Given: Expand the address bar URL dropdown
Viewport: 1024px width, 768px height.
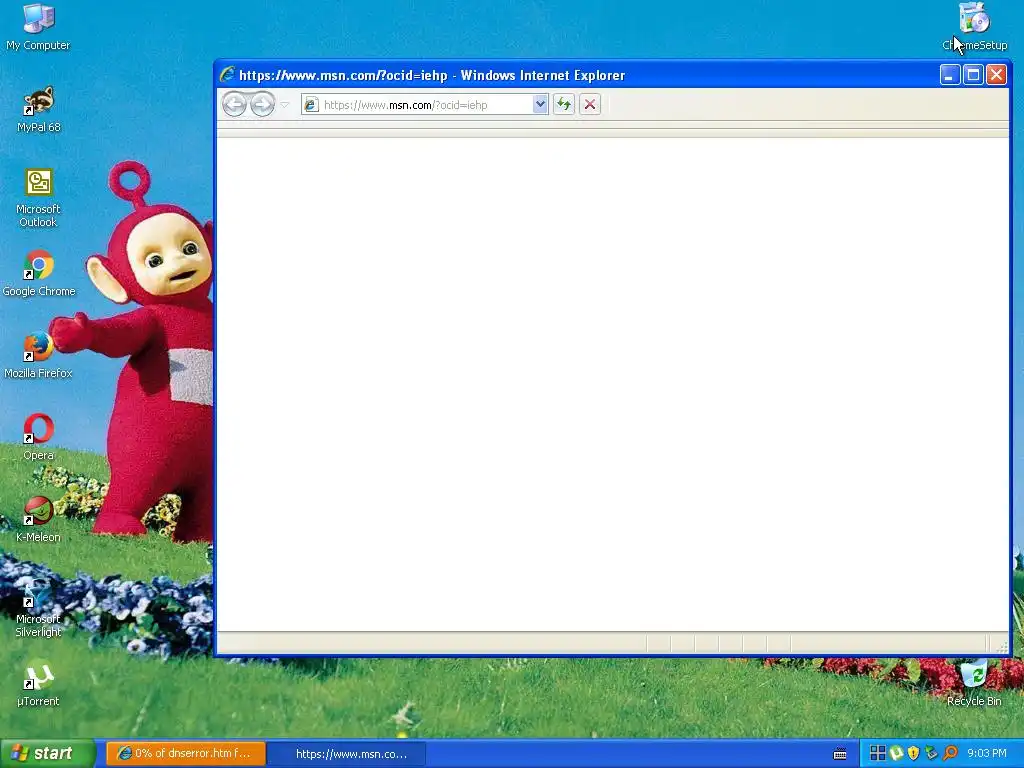Looking at the screenshot, I should point(540,104).
